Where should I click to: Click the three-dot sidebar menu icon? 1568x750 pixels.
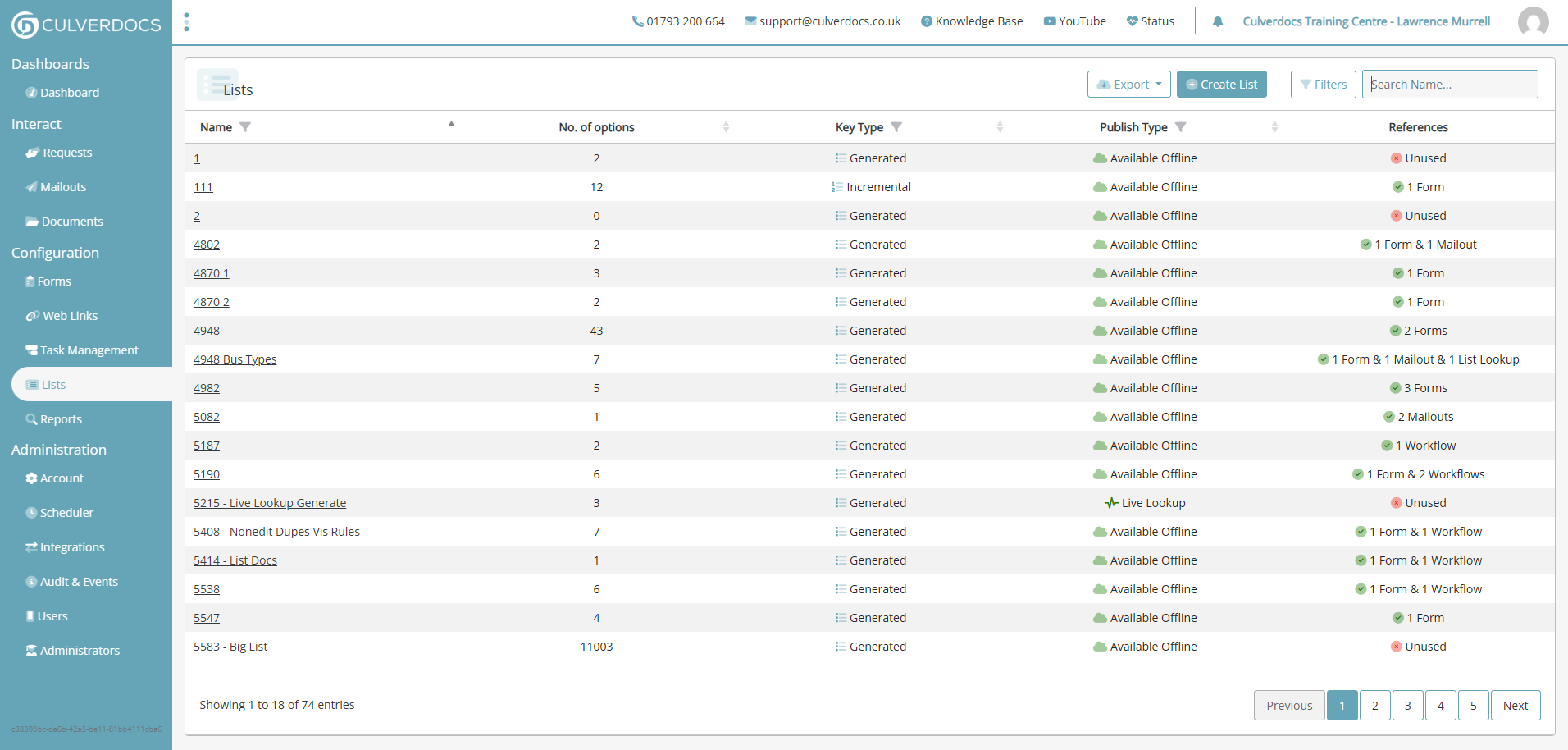coord(187,22)
